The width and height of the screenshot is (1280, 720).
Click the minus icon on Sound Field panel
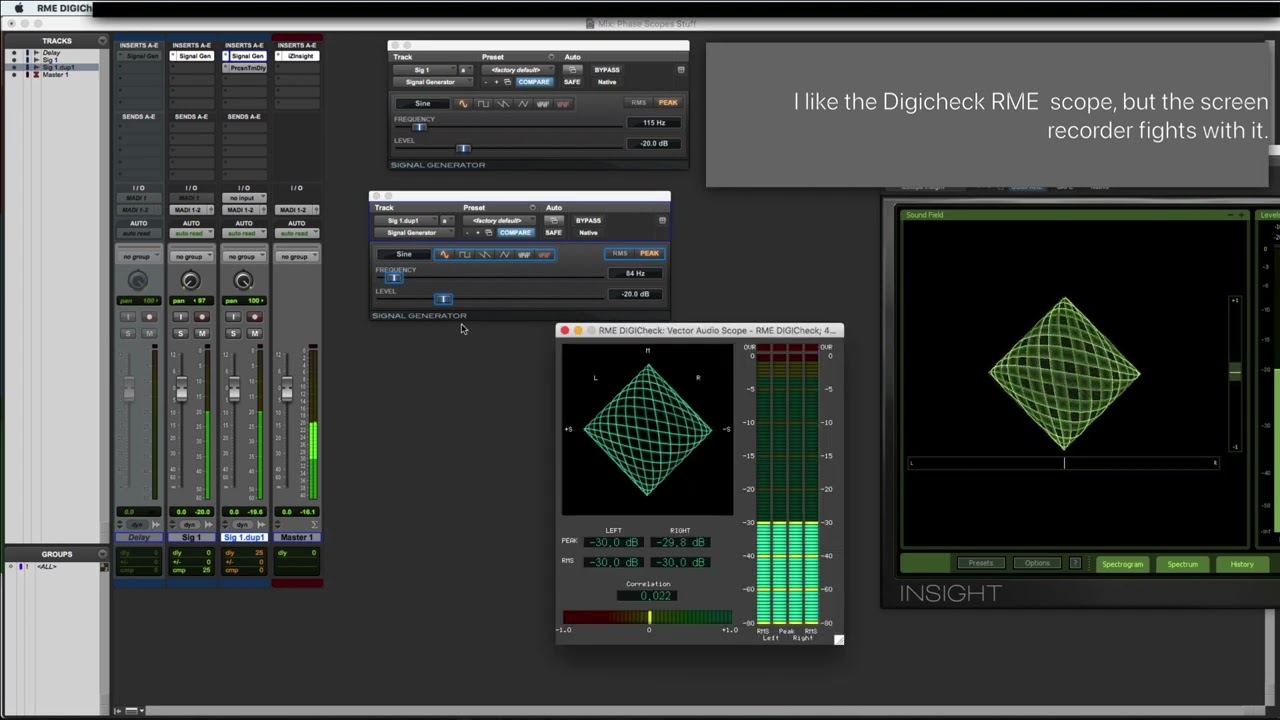pyautogui.click(x=1231, y=215)
